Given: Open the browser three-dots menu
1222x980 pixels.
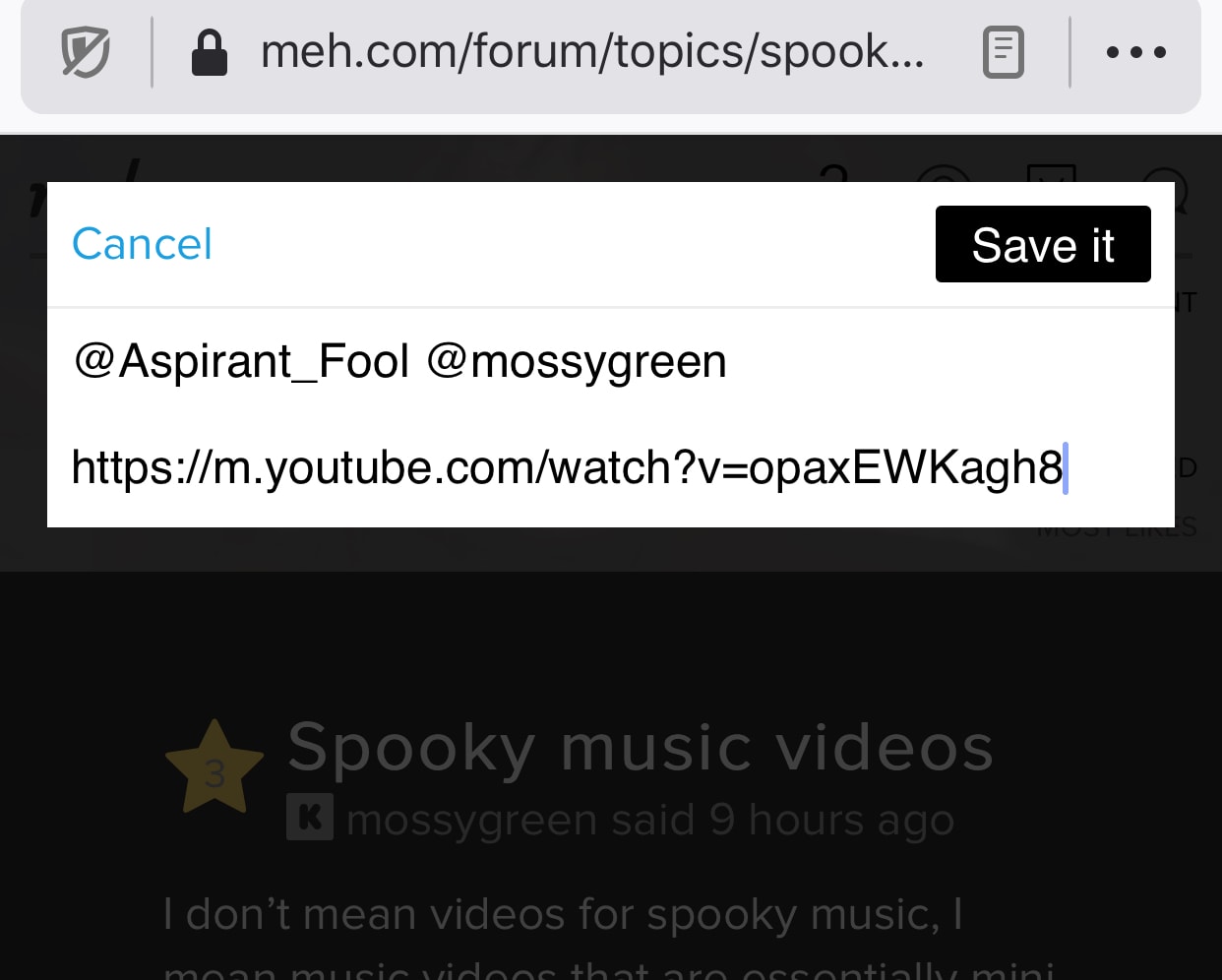Looking at the screenshot, I should coord(1136,52).
